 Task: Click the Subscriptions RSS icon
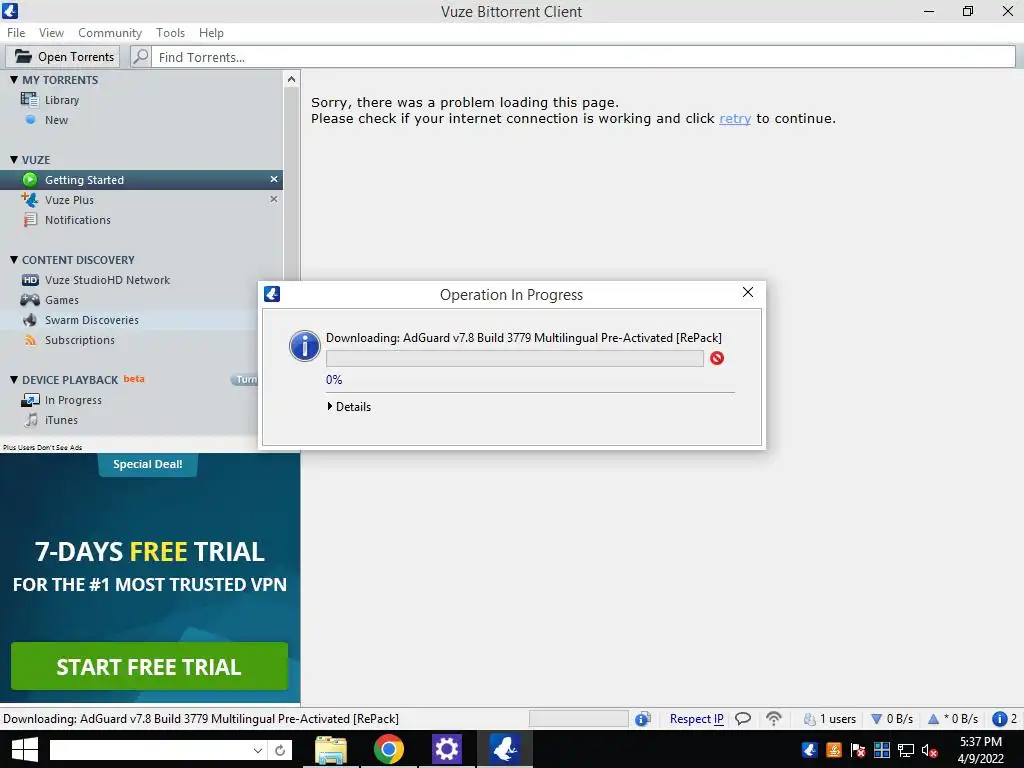point(30,340)
